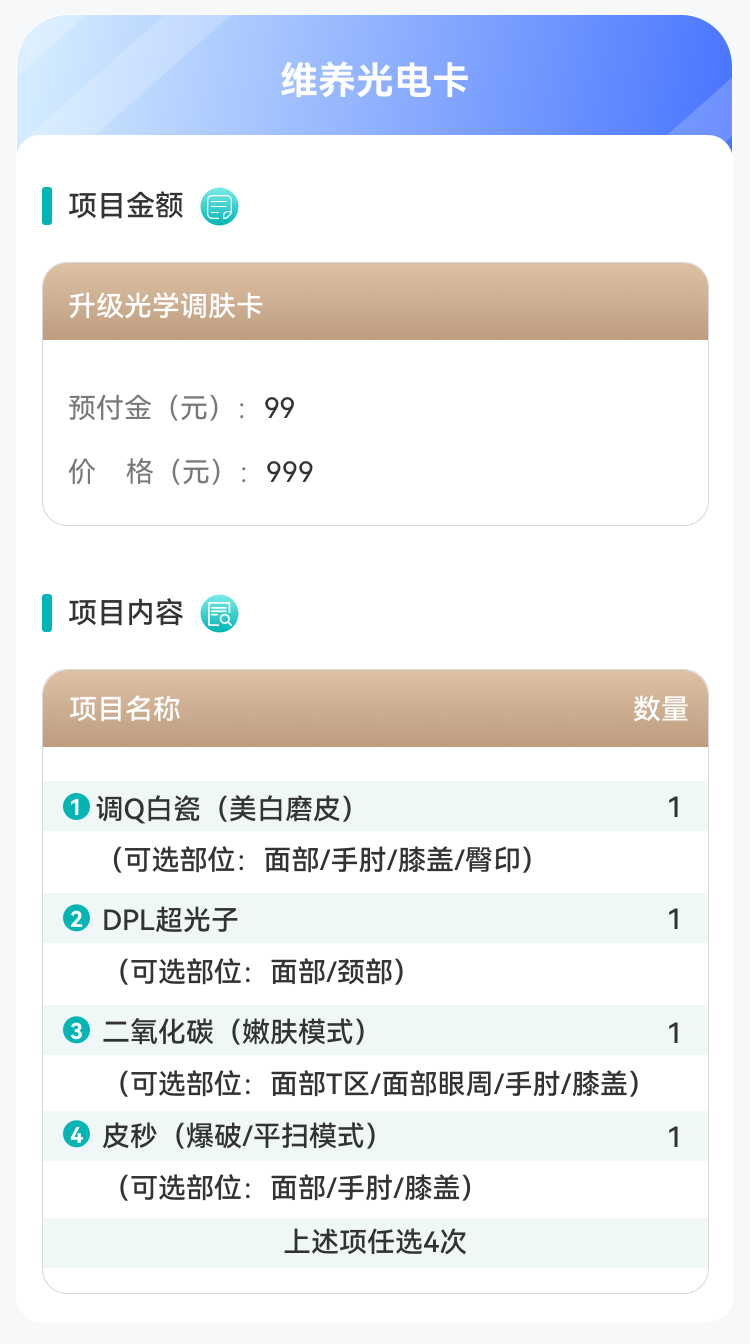The image size is (750, 1344).
Task: Select the 皮秒（爆破/平扫模式）item name
Action: click(x=240, y=1136)
